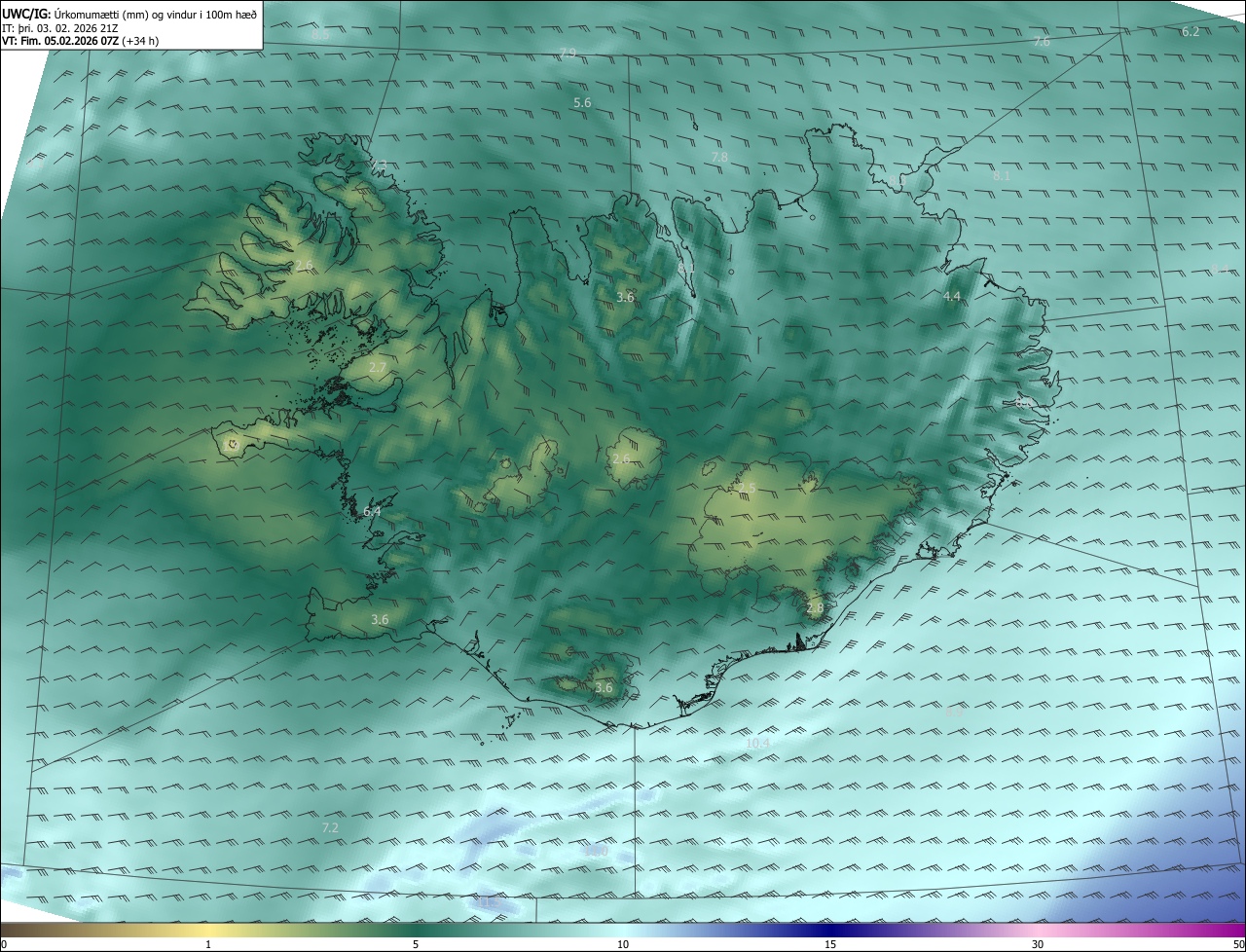This screenshot has height=952, width=1246.
Task: Click the 6.4 value label
Action: 372,510
